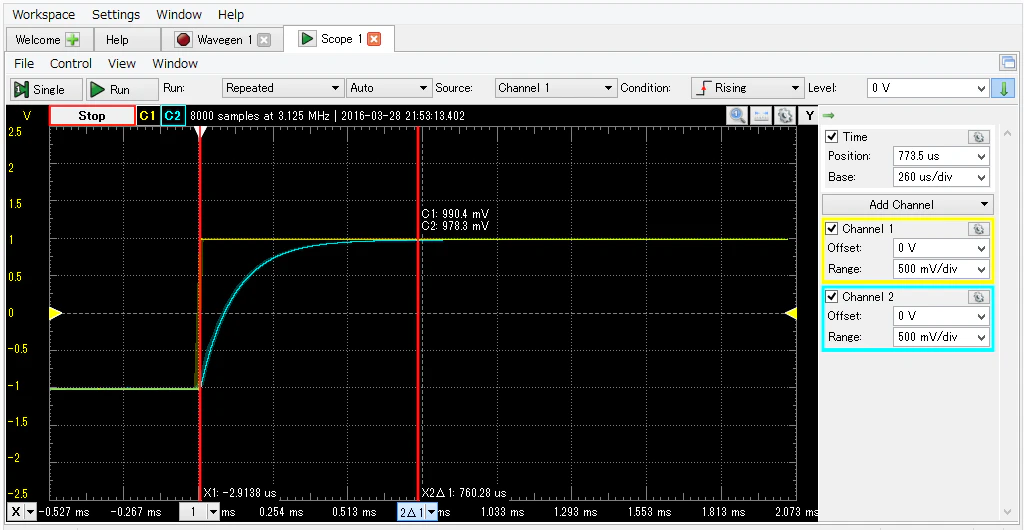Image resolution: width=1024 pixels, height=530 pixels.
Task: Open the Channel 1 settings gear icon
Action: (x=978, y=229)
